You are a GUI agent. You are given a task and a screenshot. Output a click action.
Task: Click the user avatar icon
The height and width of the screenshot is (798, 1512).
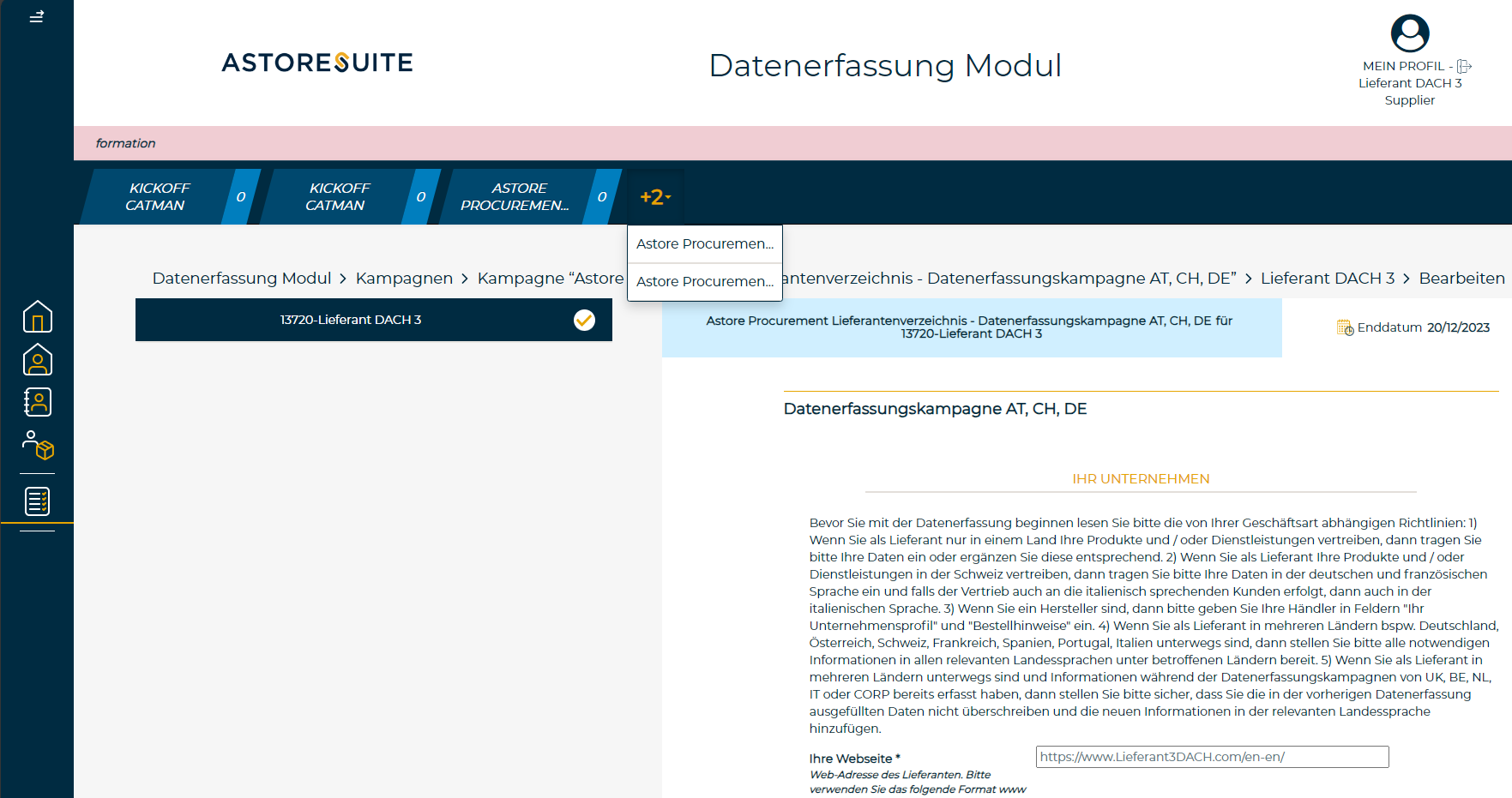tap(1409, 33)
